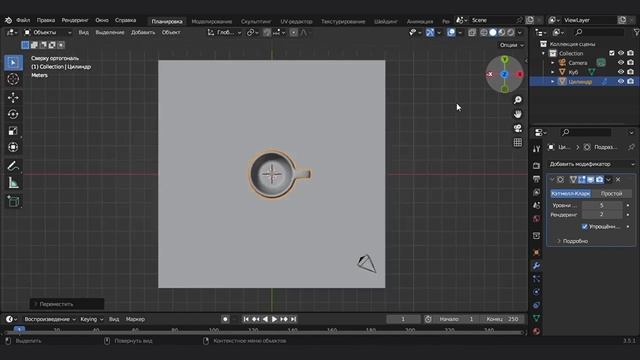Viewport: 640px width, 360px height.
Task: Open the Файл menu
Action: pos(23,20)
